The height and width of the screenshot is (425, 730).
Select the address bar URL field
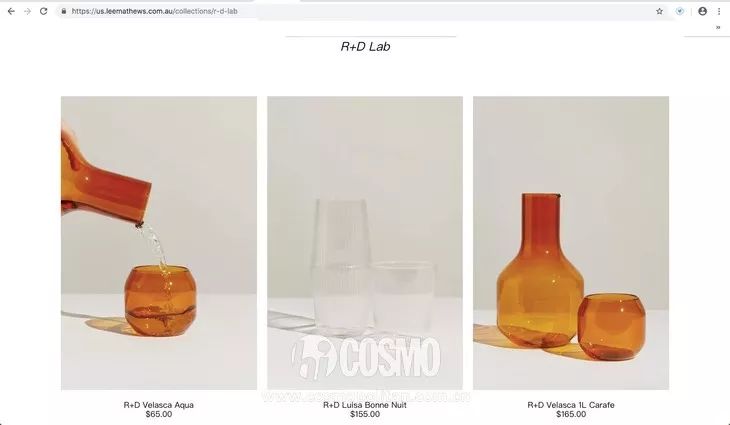tap(358, 11)
